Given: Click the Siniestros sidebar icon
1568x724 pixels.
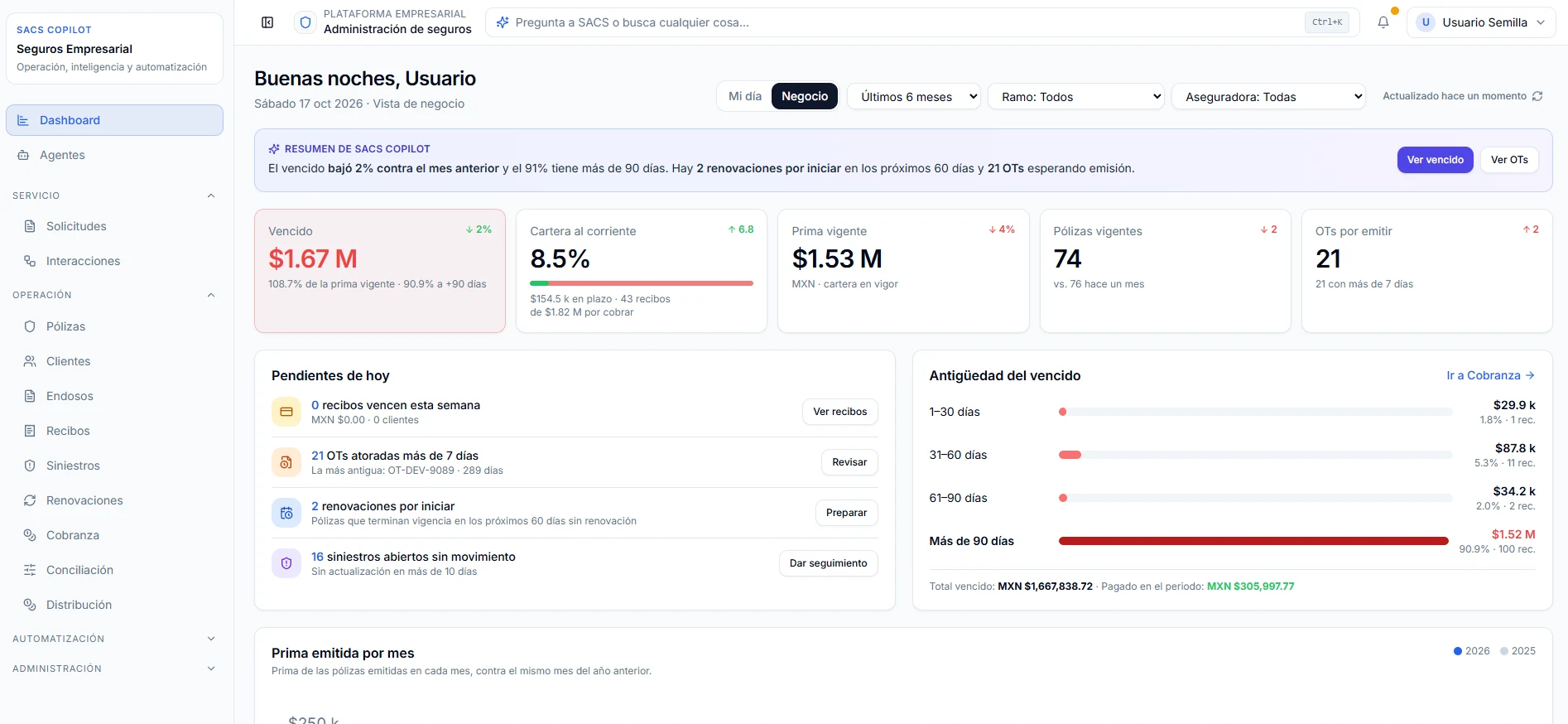Looking at the screenshot, I should pos(30,466).
